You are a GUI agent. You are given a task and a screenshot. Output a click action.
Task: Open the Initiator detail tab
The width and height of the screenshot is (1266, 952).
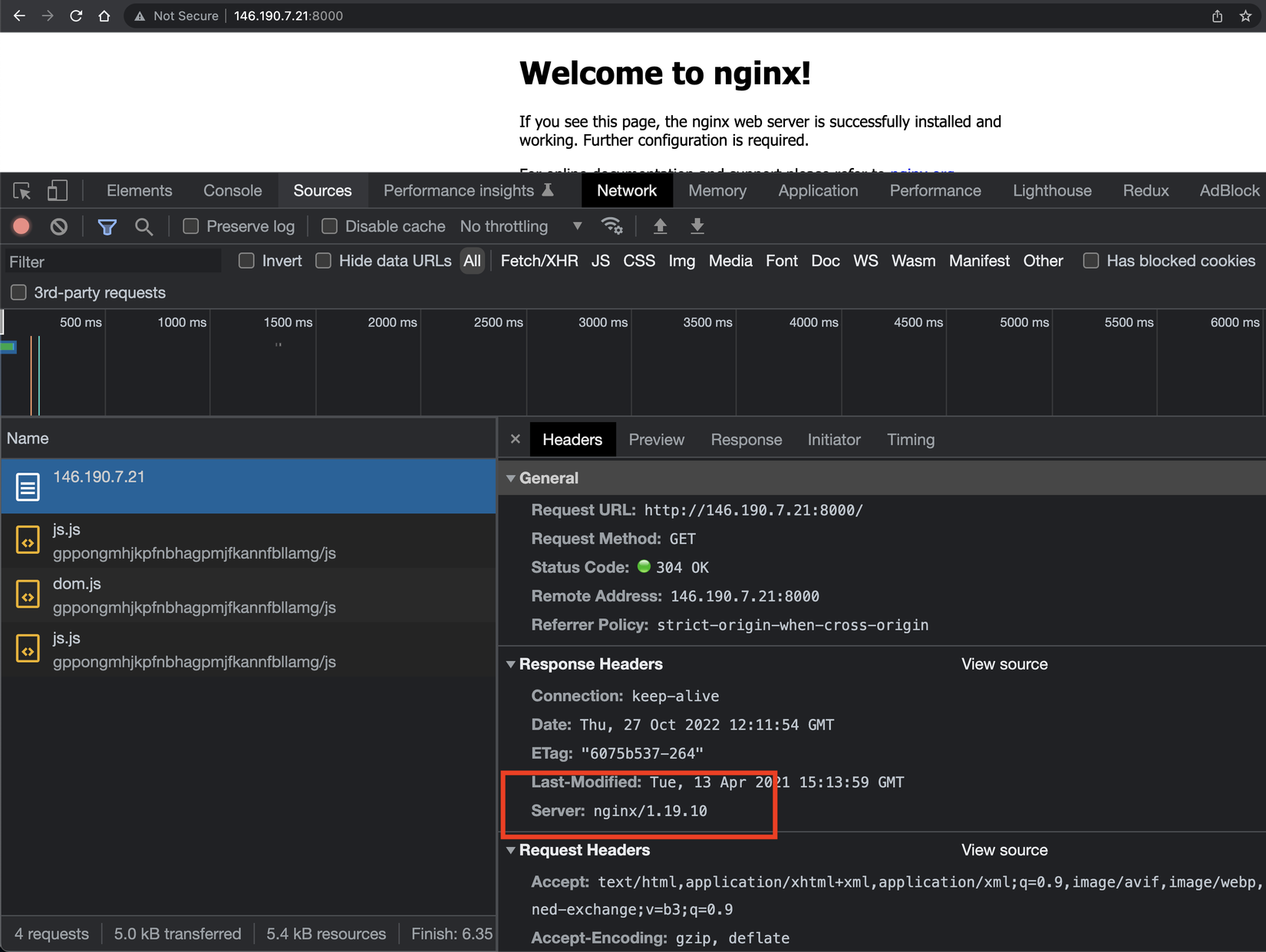(x=834, y=440)
